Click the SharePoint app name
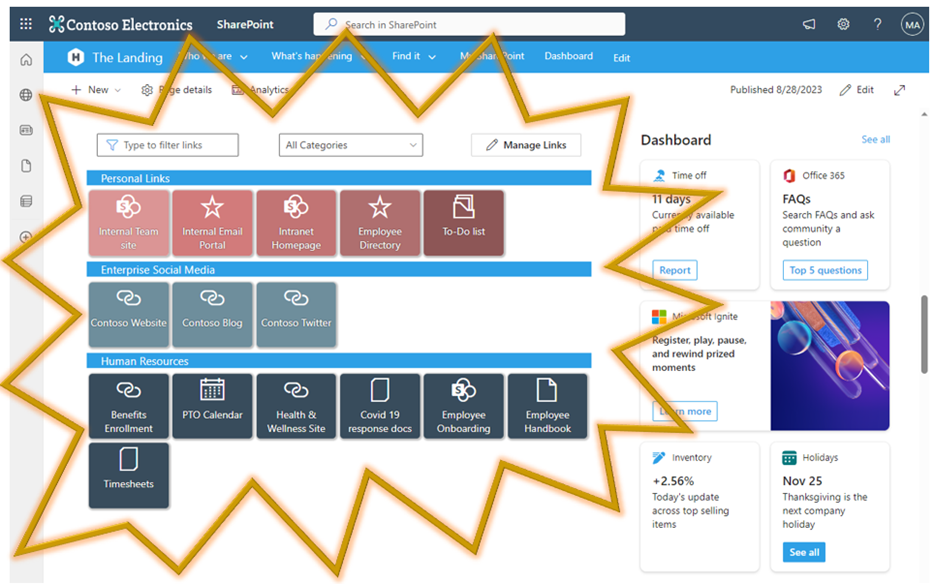Viewport: 934px width, 584px height. point(245,24)
